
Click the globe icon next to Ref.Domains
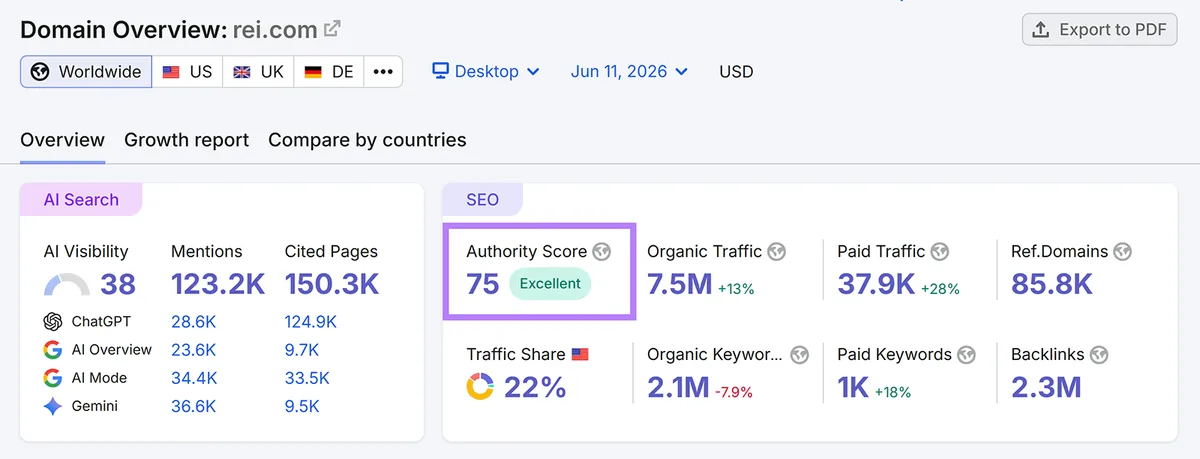[1123, 251]
